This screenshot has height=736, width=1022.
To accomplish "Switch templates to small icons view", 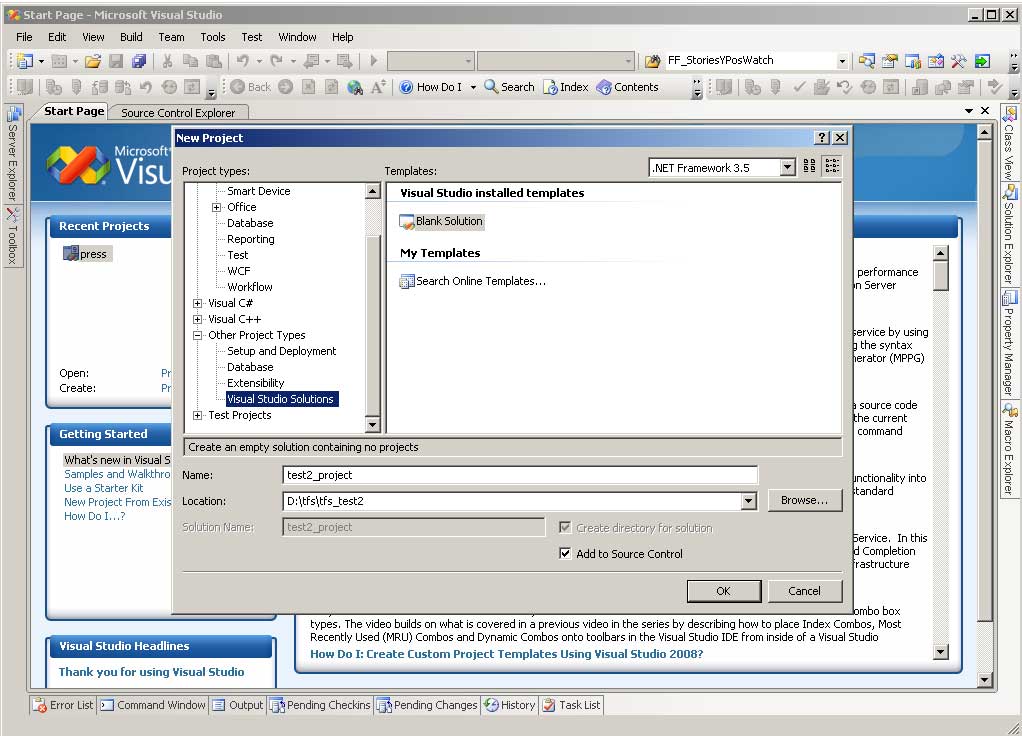I will point(832,166).
